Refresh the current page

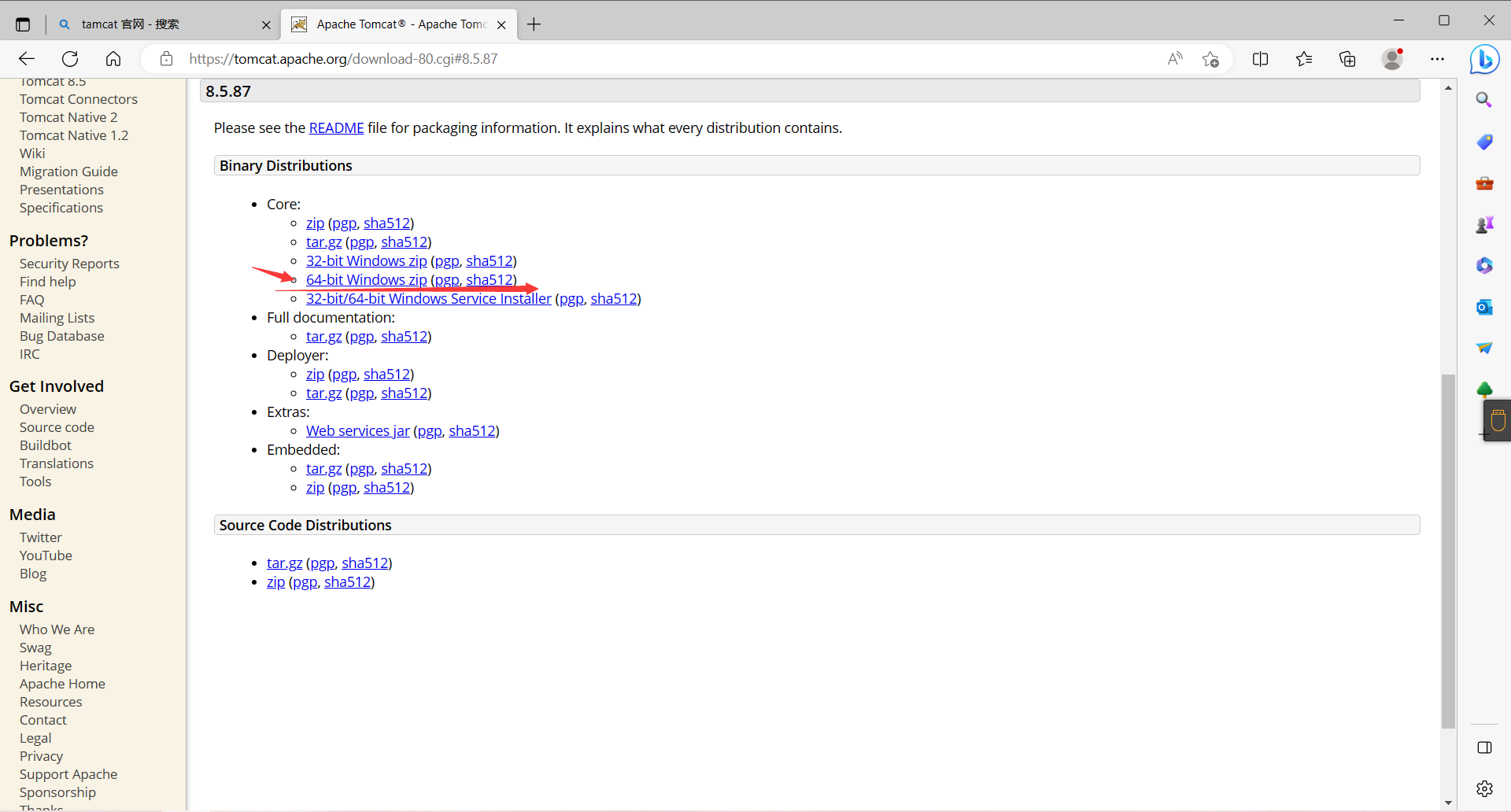(x=70, y=59)
